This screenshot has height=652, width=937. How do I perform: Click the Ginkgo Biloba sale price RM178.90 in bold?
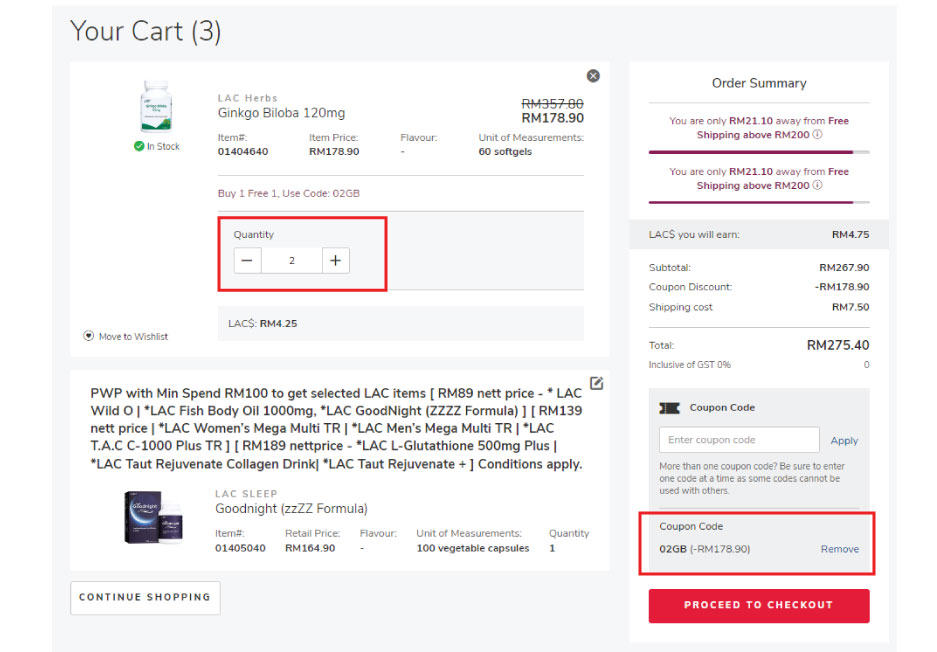(552, 118)
